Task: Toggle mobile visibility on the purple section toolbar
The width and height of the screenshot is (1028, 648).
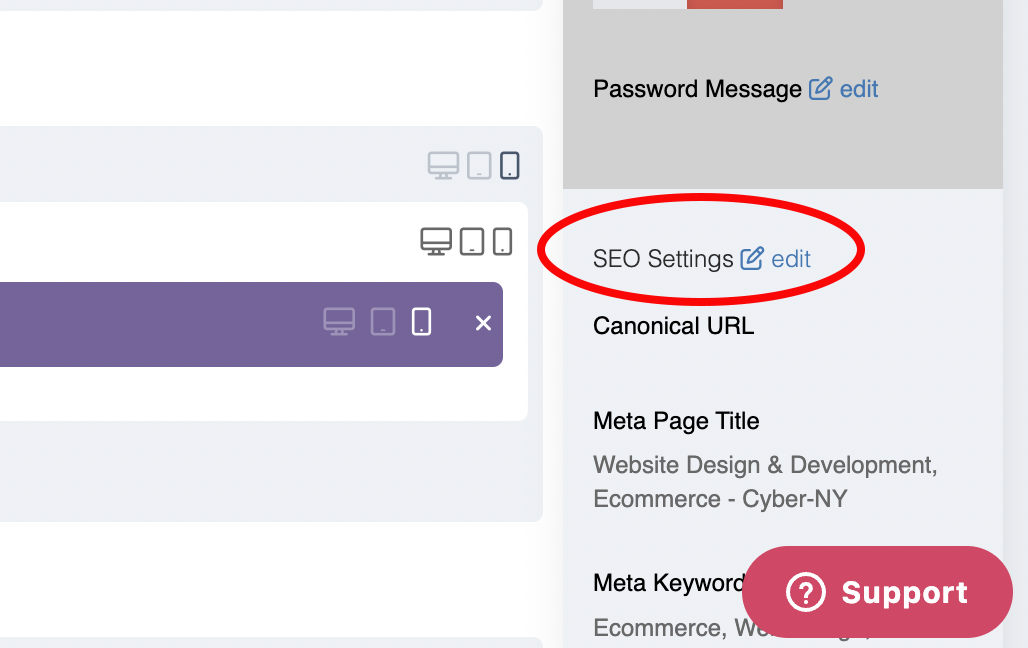Action: point(421,322)
